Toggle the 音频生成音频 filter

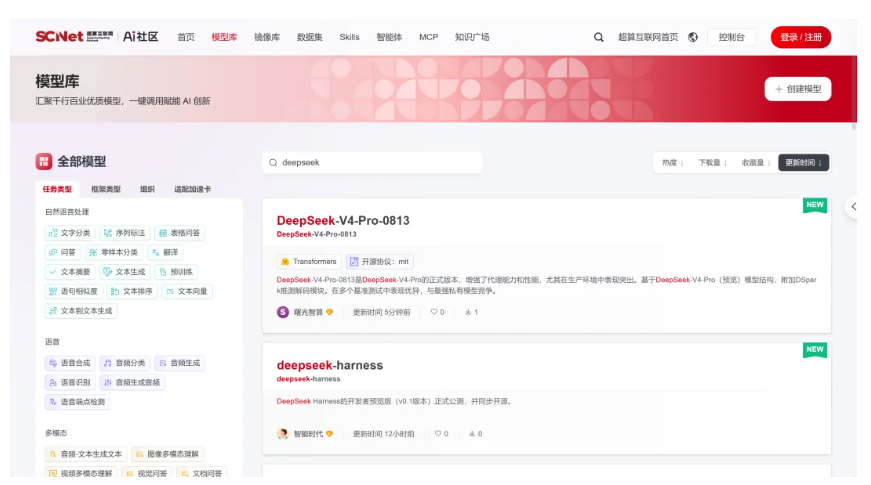click(132, 382)
